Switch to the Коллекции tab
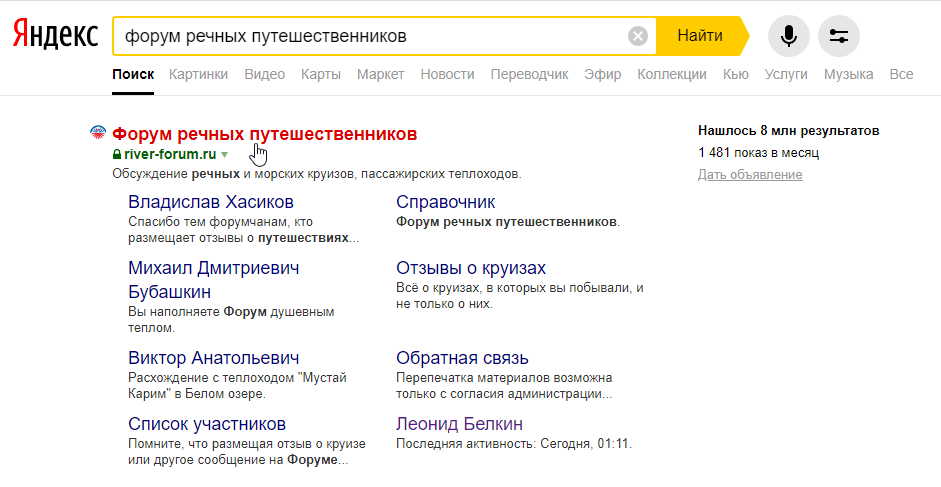941x487 pixels. pos(672,74)
